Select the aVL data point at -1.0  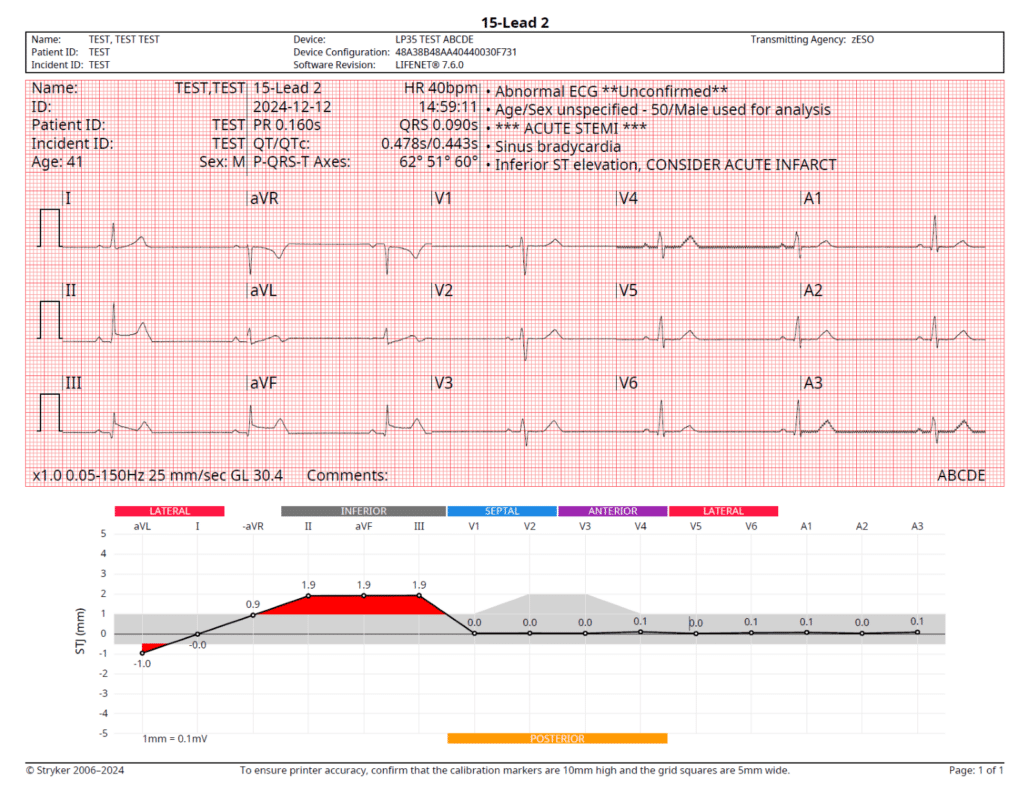(142, 653)
